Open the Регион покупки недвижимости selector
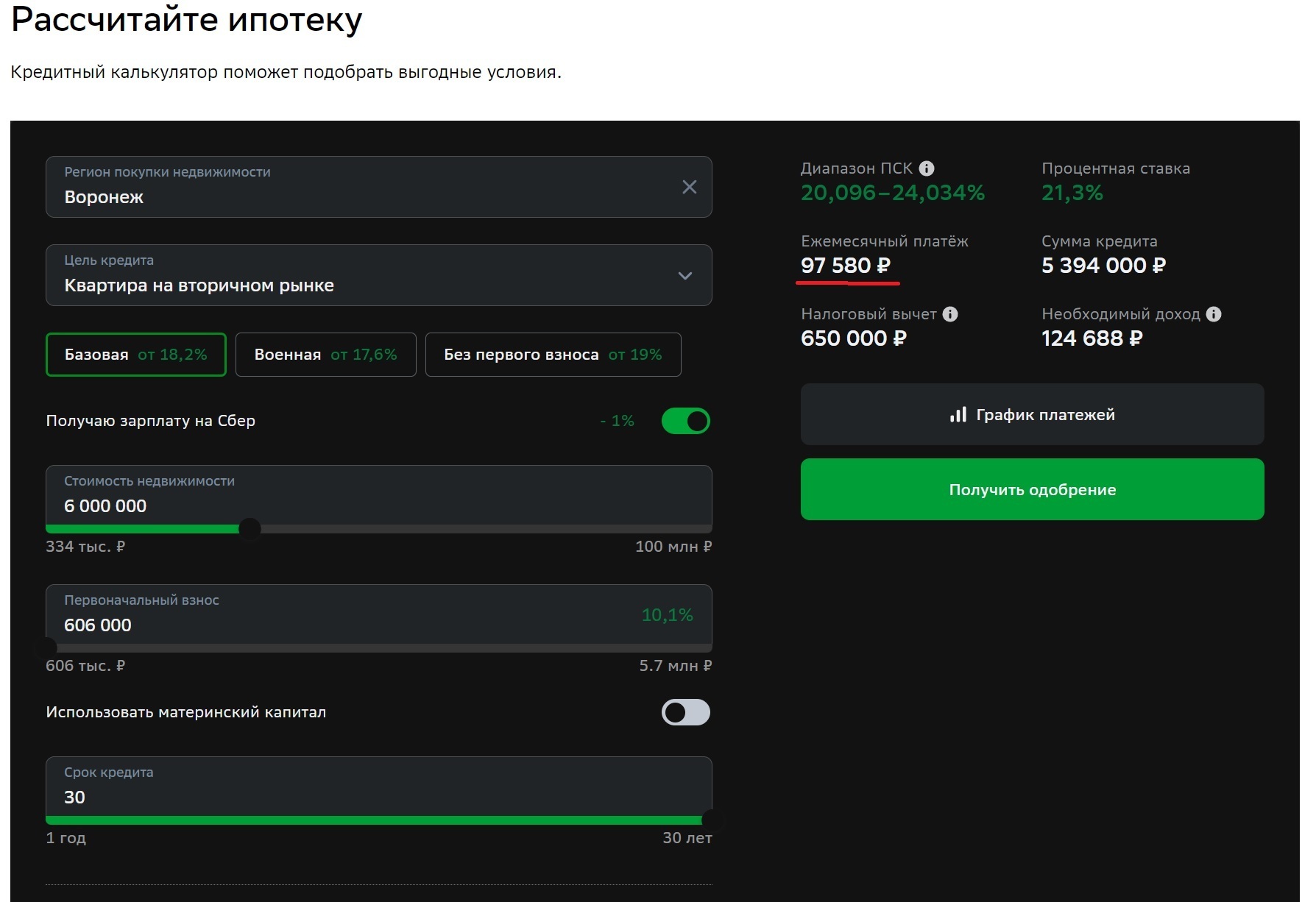1316x902 pixels. coord(353,188)
